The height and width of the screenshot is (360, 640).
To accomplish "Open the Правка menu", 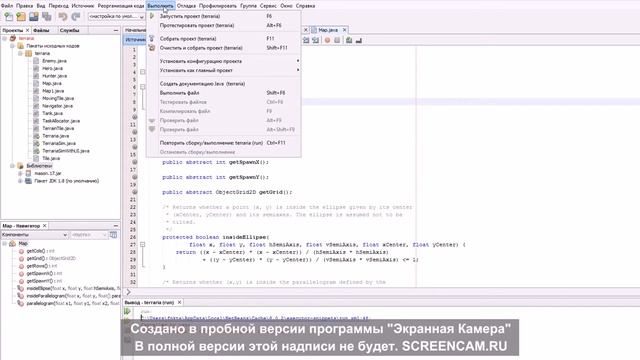I will (x=24, y=6).
